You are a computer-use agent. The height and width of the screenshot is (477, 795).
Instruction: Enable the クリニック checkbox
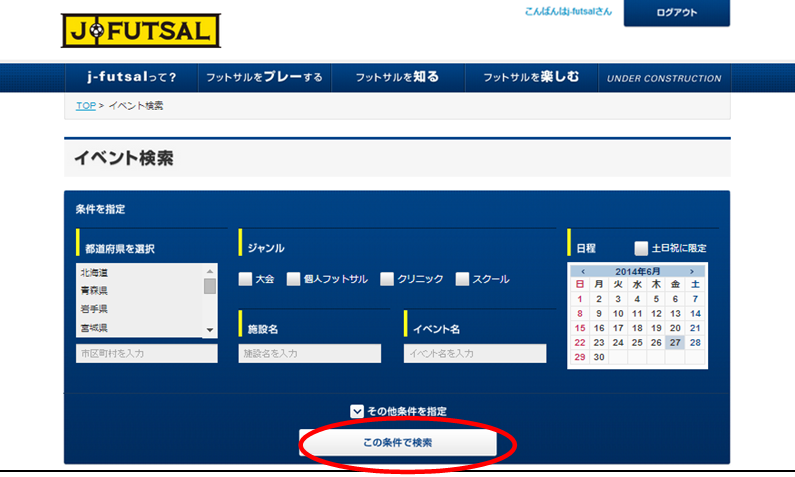pos(387,280)
